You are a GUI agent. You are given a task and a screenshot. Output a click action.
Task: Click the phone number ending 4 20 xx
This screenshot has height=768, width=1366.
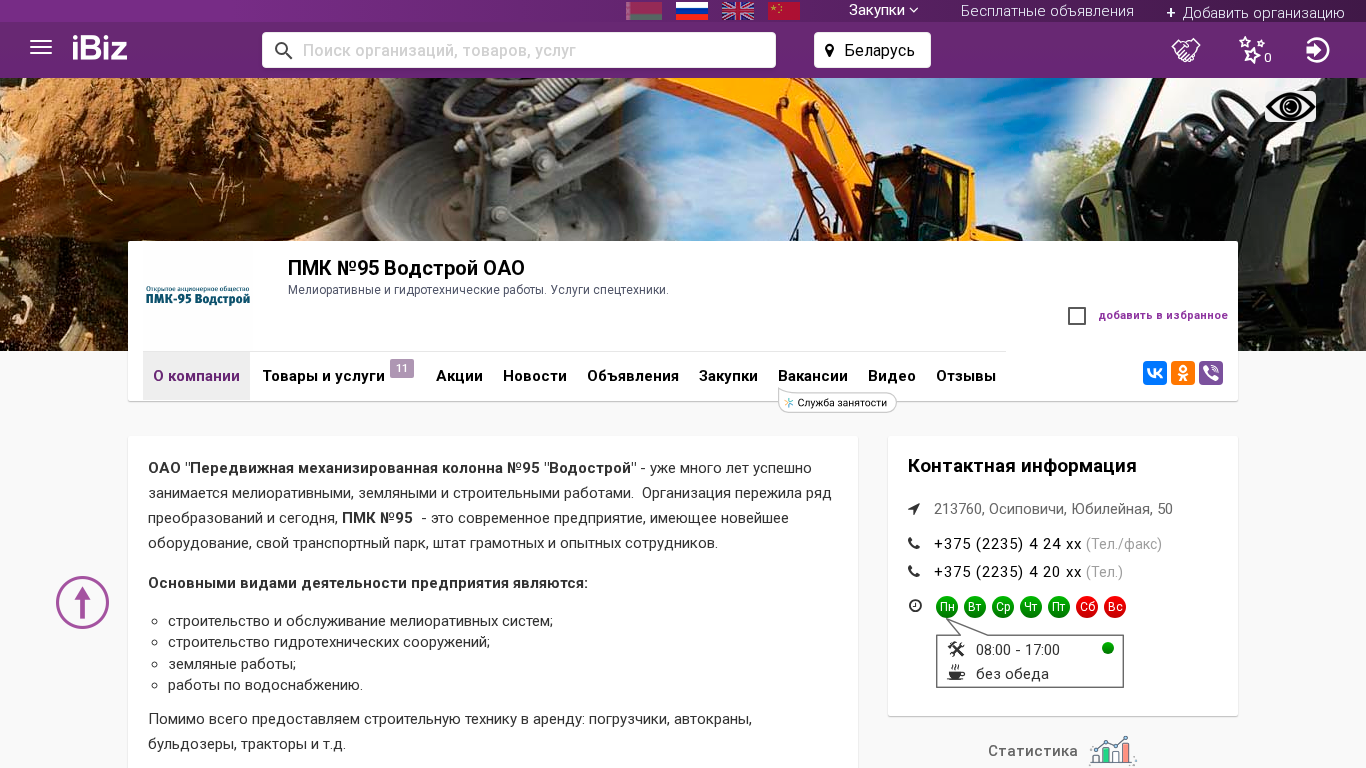point(1008,572)
